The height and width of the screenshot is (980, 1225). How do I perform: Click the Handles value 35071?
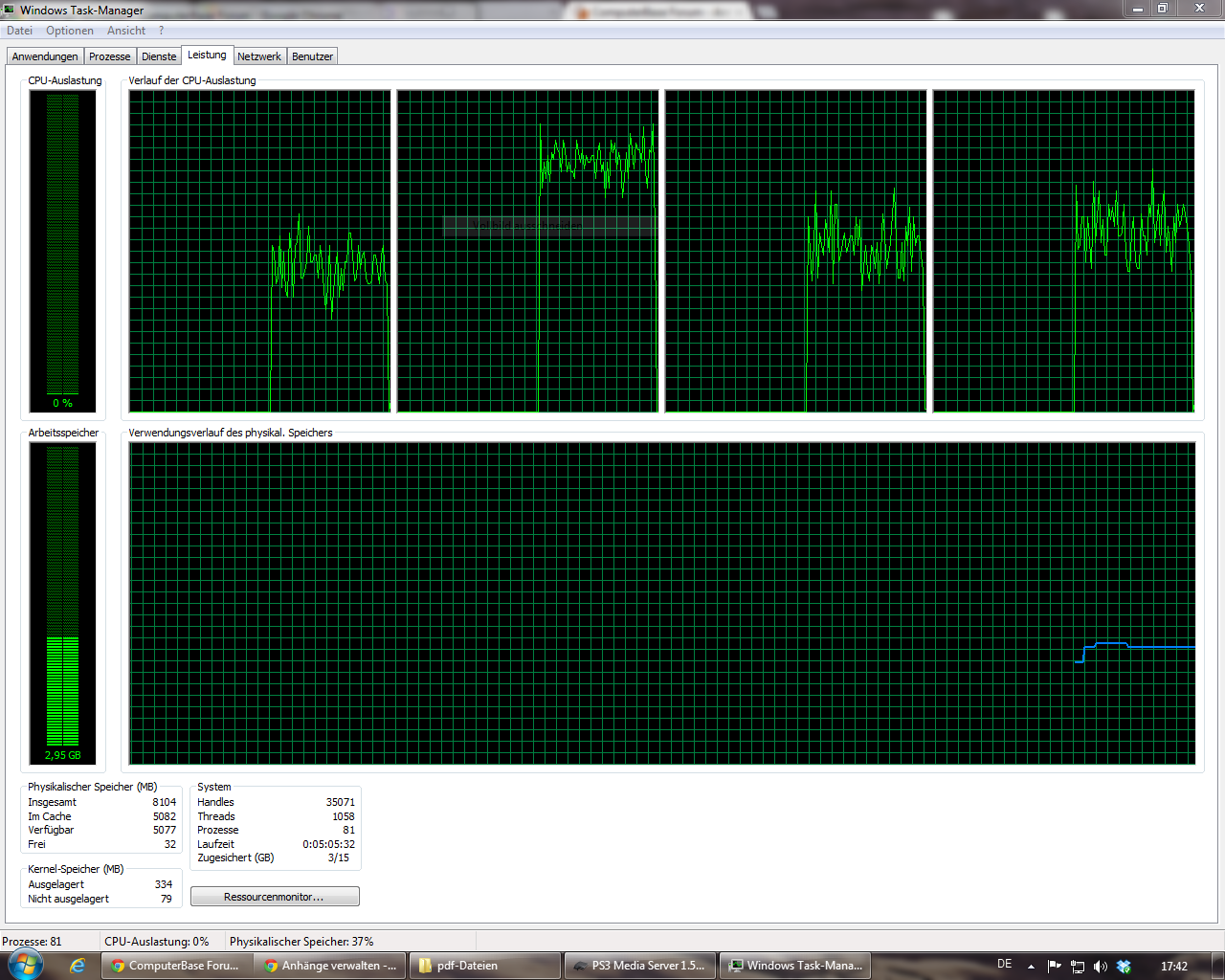pos(341,802)
